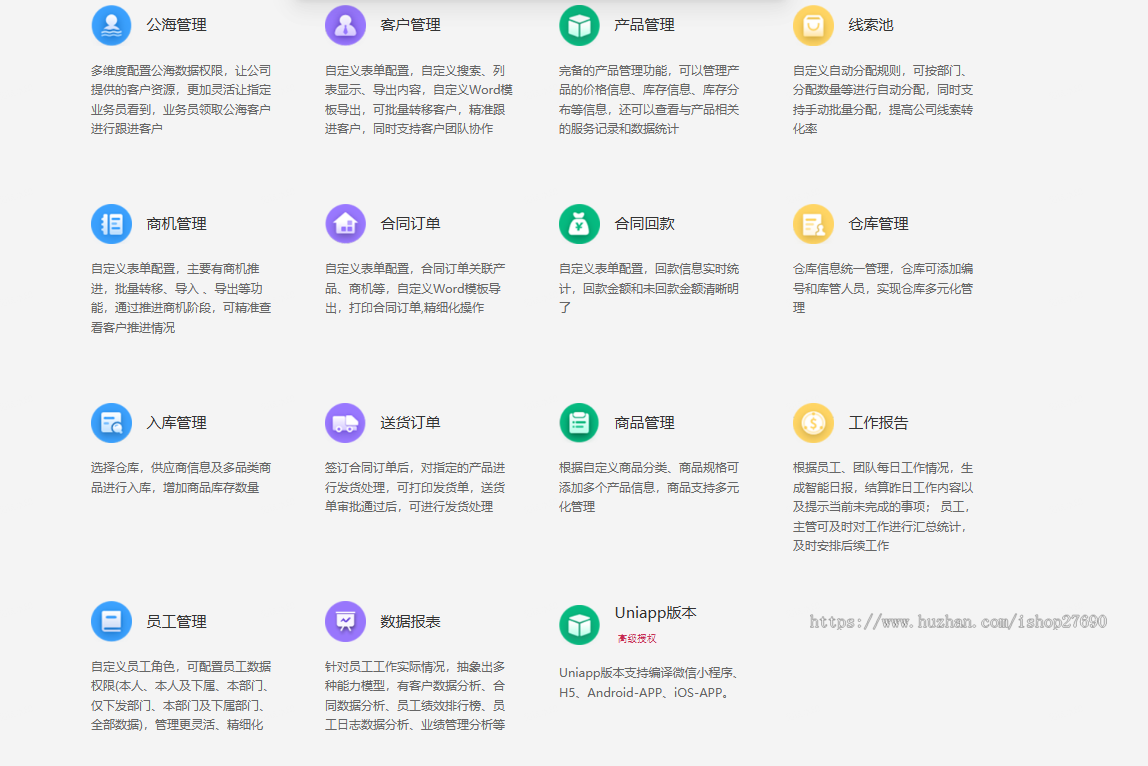
Task: Open the 公海管理 title
Action: point(176,25)
